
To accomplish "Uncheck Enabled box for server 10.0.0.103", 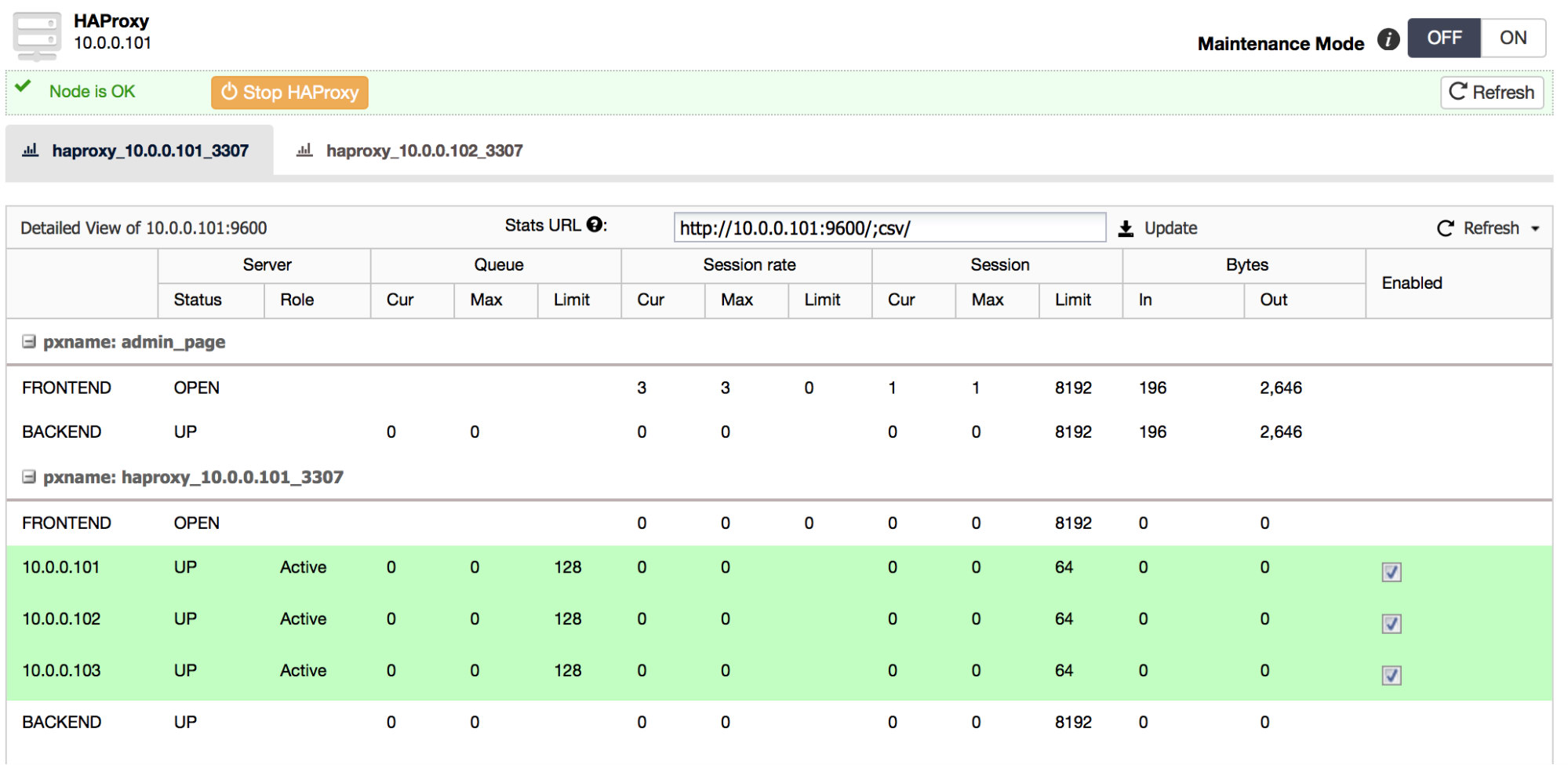I will pos(1392,676).
